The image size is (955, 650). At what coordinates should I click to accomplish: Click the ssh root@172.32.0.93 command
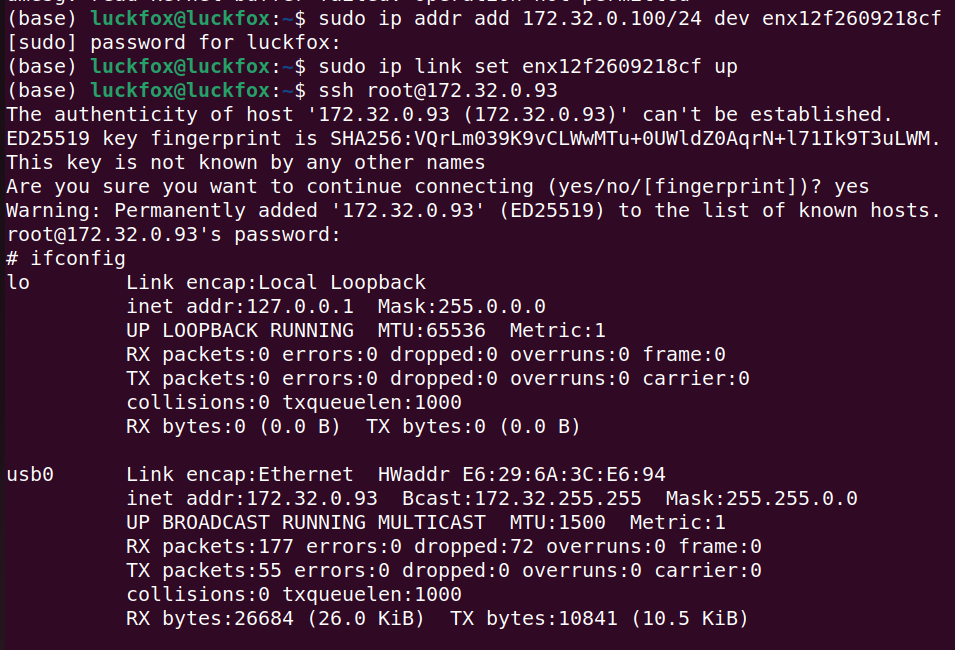click(438, 90)
